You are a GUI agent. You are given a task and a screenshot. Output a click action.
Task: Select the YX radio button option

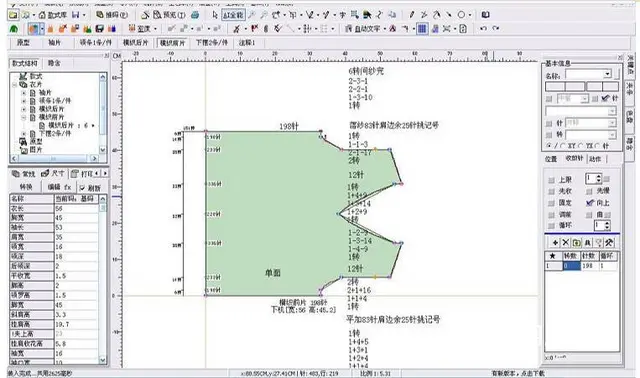coord(581,146)
